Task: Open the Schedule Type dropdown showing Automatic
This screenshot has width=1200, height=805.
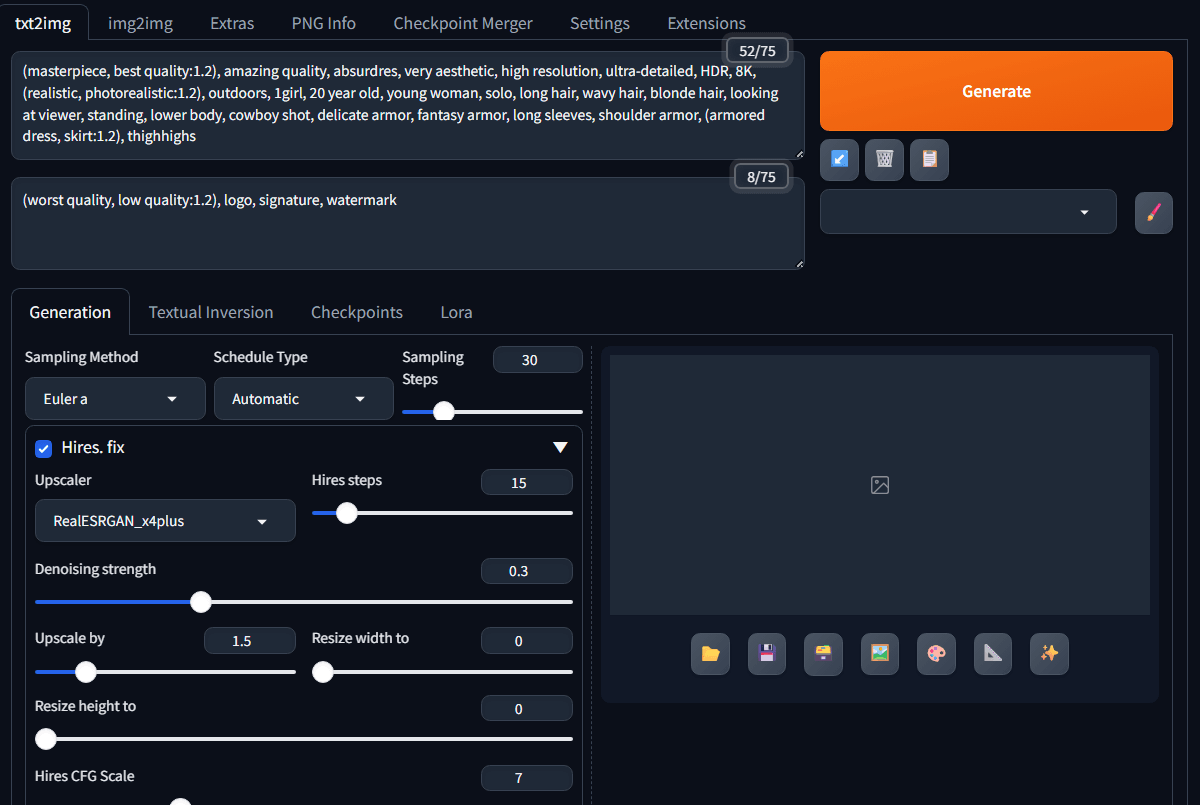Action: click(x=304, y=398)
